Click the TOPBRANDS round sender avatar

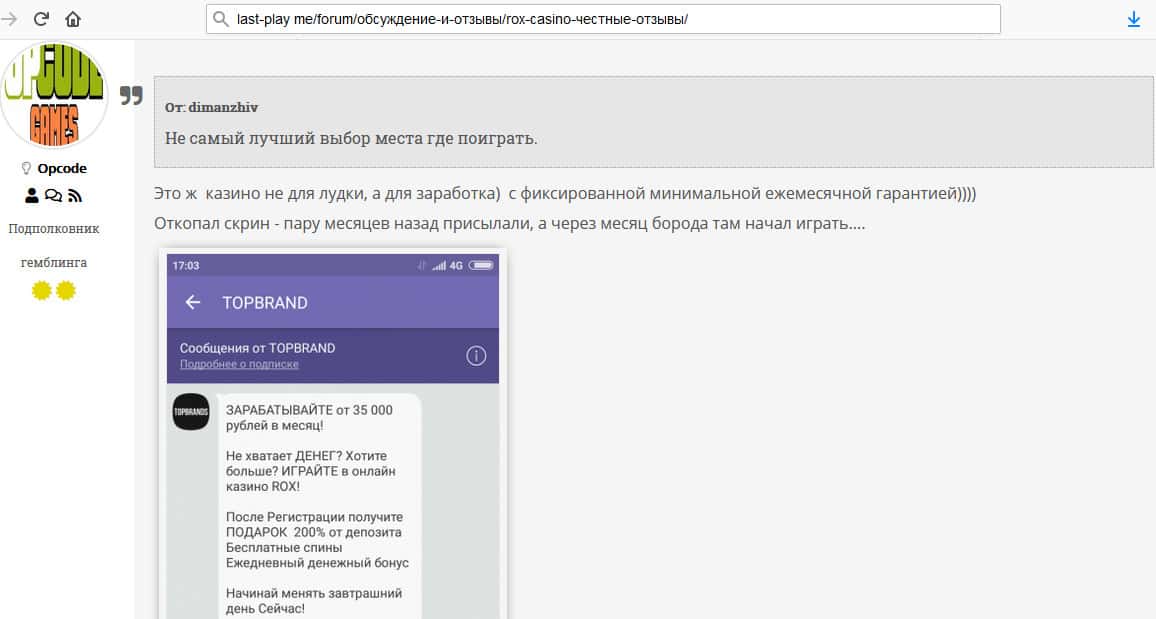pyautogui.click(x=191, y=412)
